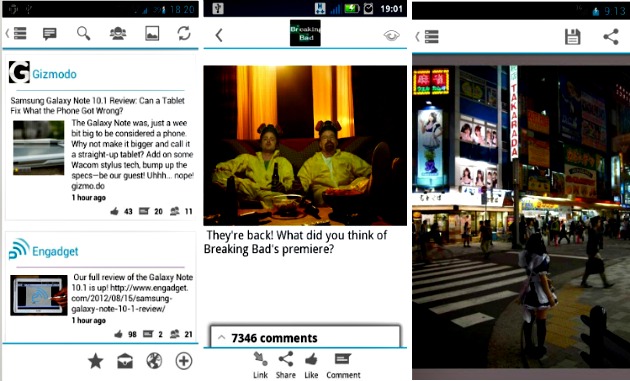Tap the battery icon in the middle status bar
Viewport: 630px width, 381px height.
(x=352, y=8)
